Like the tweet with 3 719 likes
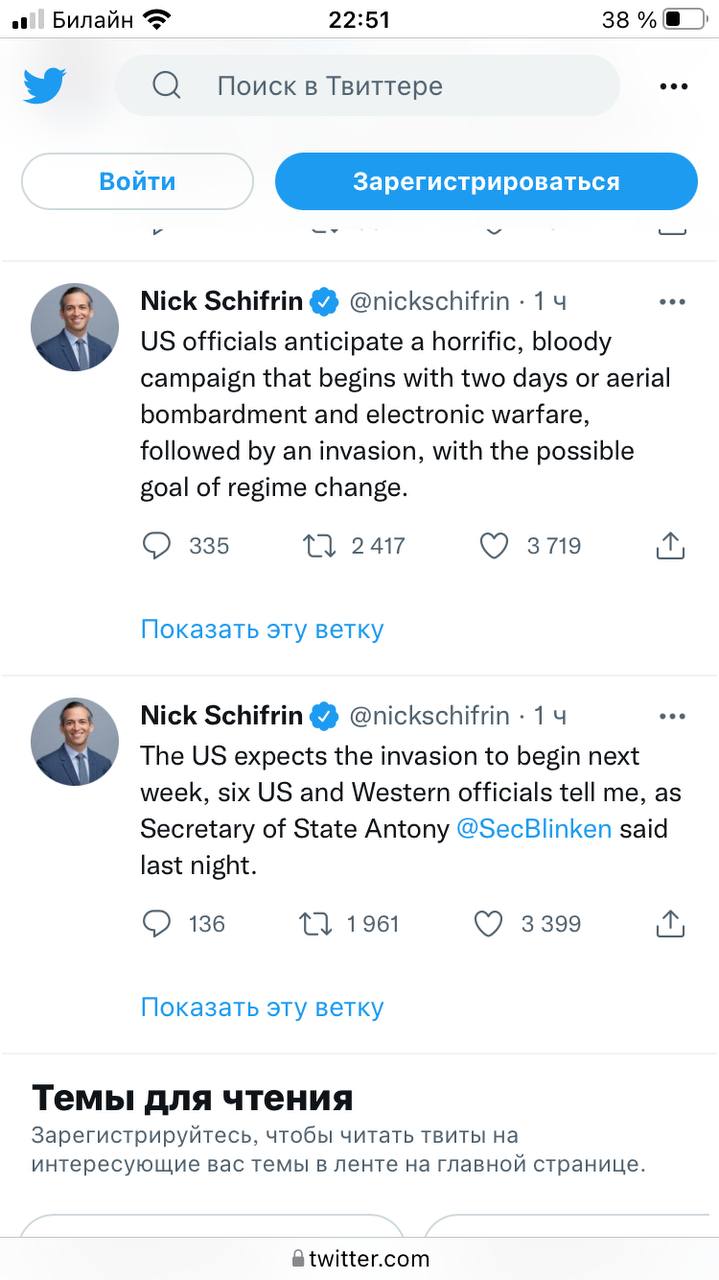 pyautogui.click(x=494, y=546)
